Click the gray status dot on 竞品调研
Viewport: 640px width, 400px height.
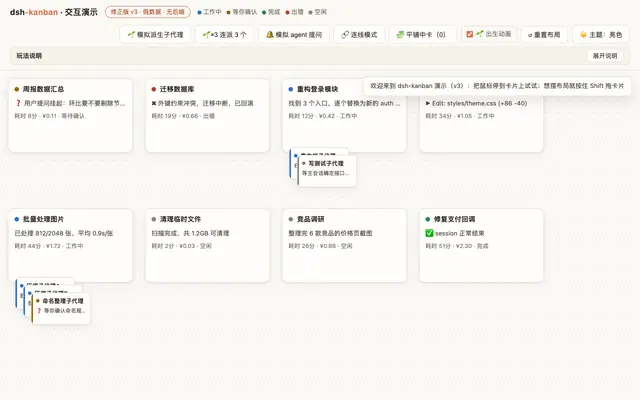click(x=291, y=219)
